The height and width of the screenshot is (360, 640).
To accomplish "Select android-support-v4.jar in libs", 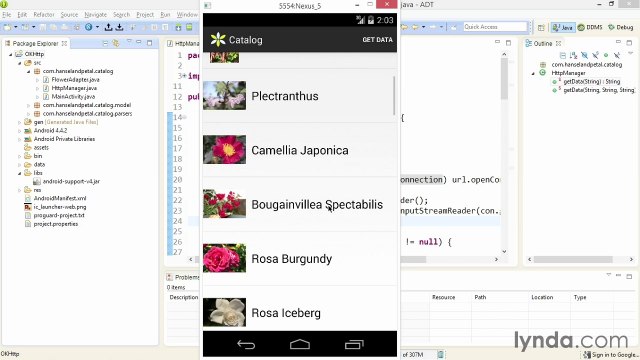I will tap(71, 182).
